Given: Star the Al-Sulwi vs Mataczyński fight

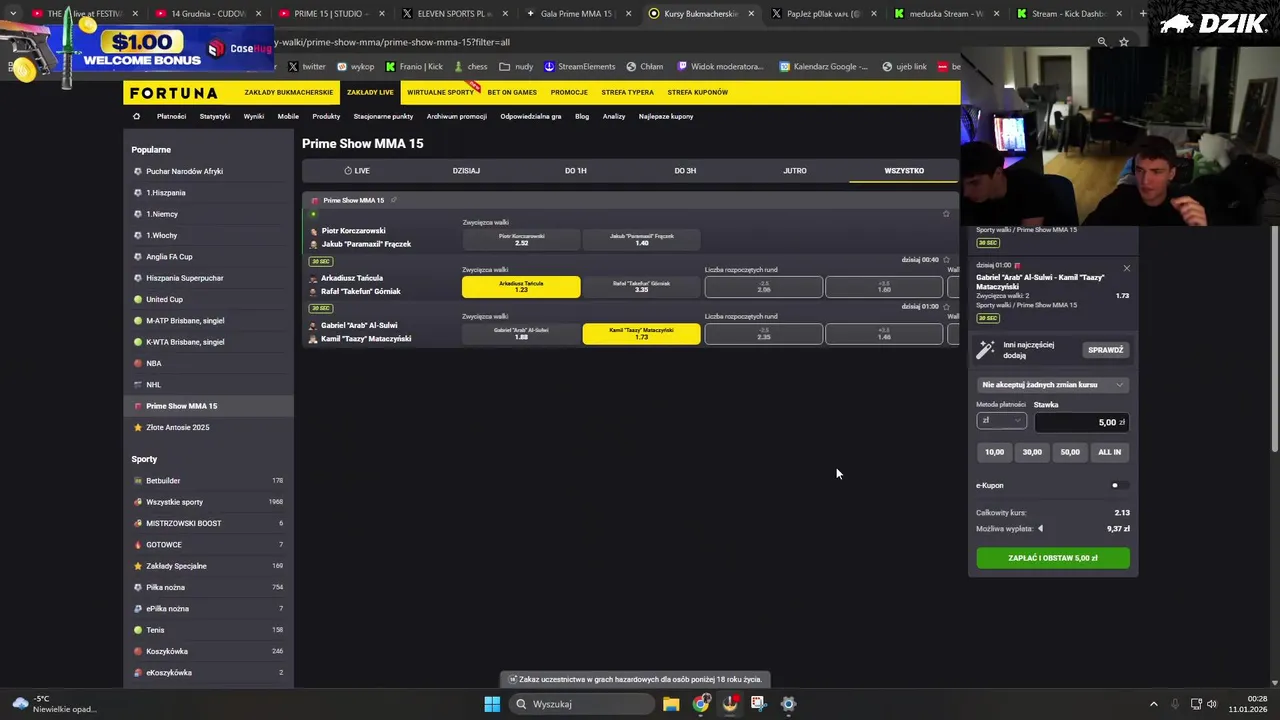Looking at the screenshot, I should click(946, 306).
